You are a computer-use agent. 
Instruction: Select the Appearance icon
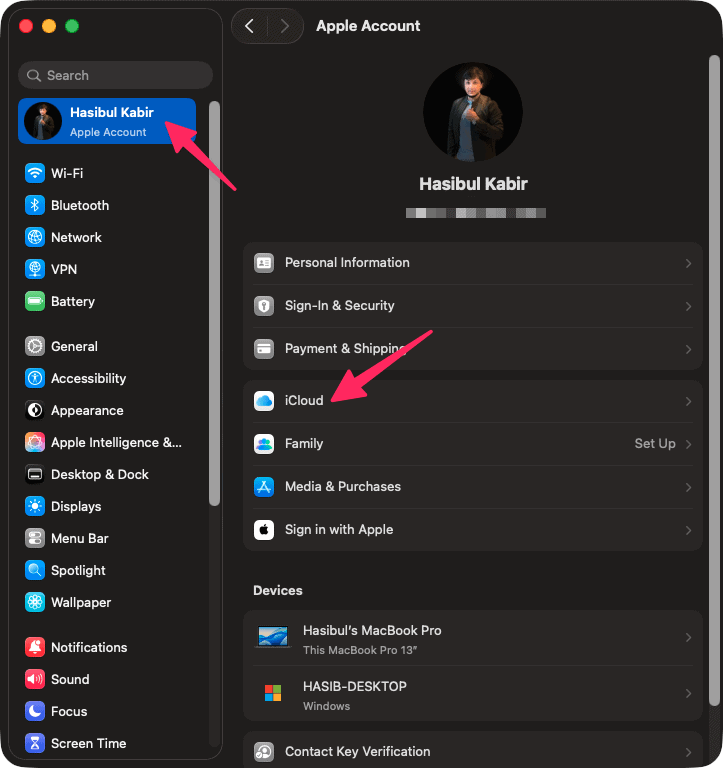35,410
